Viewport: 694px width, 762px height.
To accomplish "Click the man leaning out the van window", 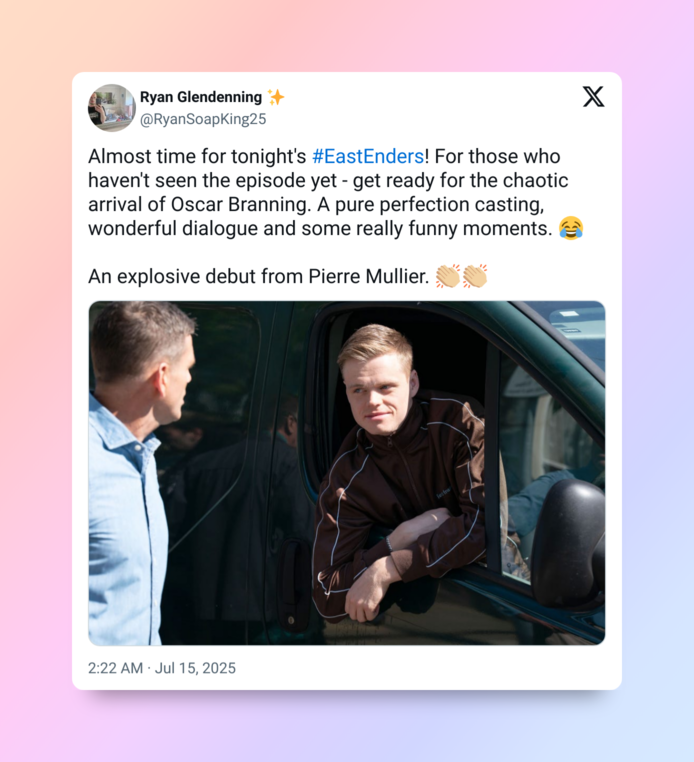I will (399, 471).
